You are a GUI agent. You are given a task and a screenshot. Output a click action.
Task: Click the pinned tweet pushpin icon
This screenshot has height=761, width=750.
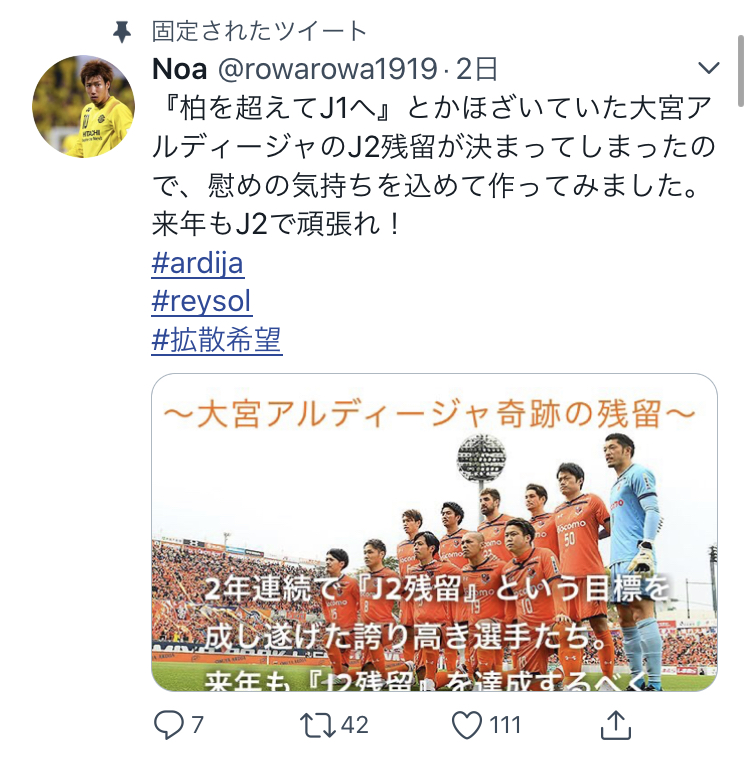pyautogui.click(x=122, y=32)
